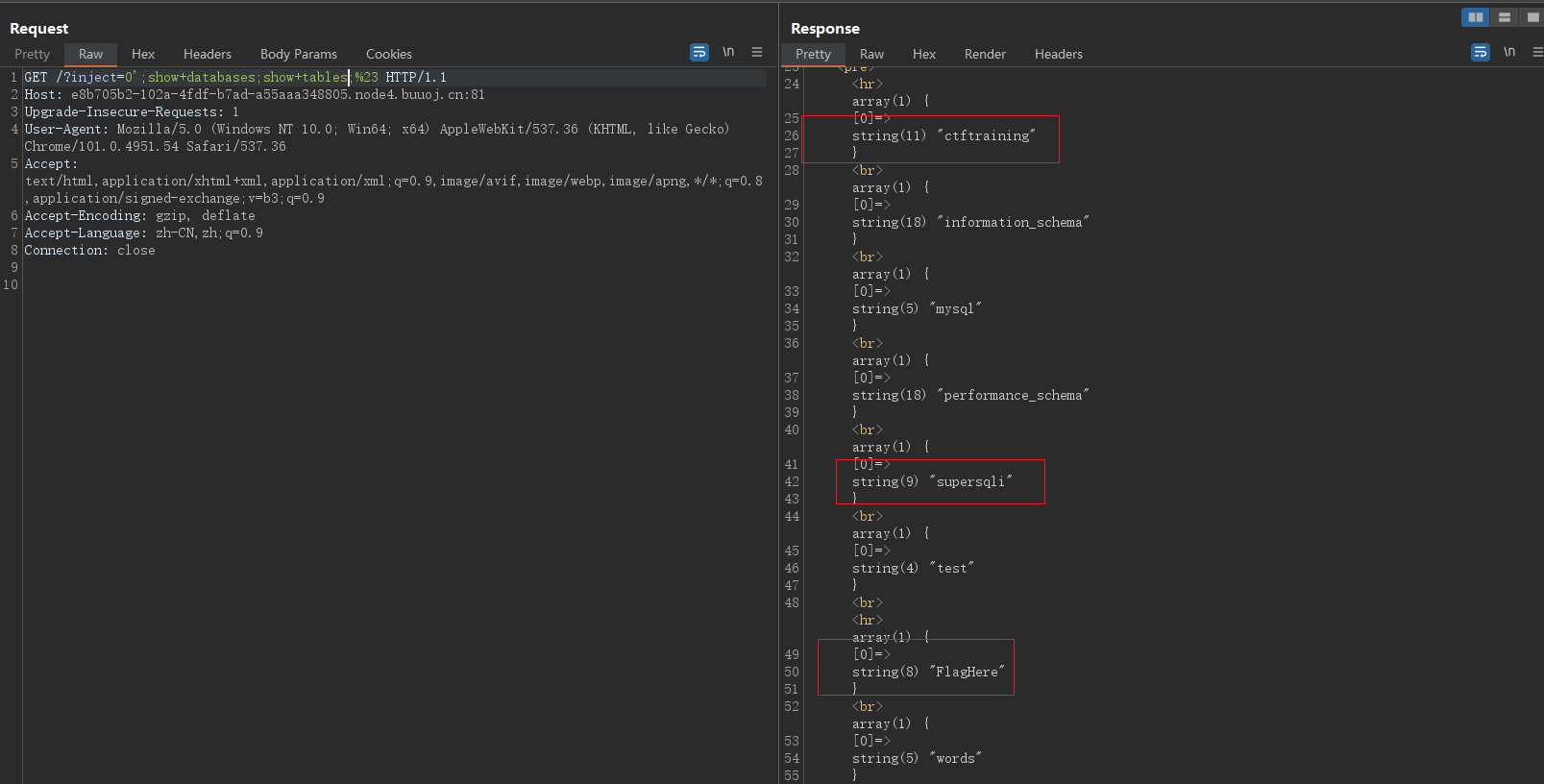This screenshot has width=1544, height=784.
Task: Click the <hr> tag on response line 24
Action: [x=868, y=84]
